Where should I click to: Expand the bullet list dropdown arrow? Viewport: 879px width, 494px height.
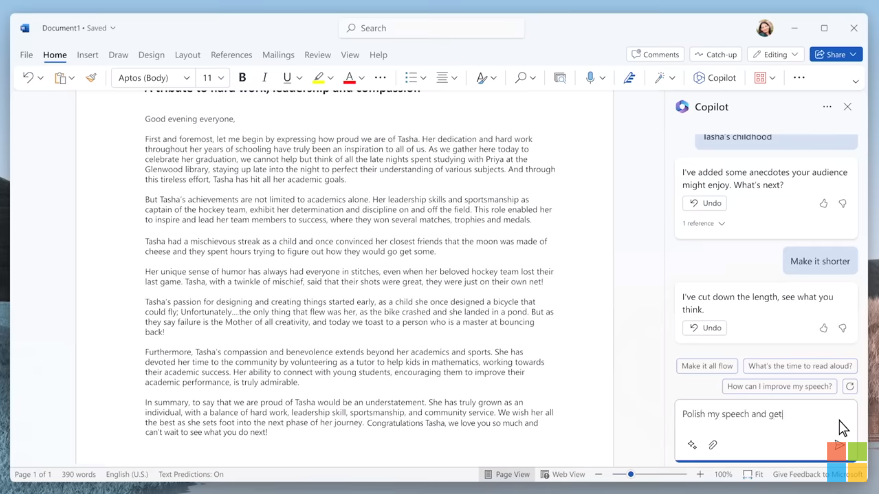[x=423, y=78]
